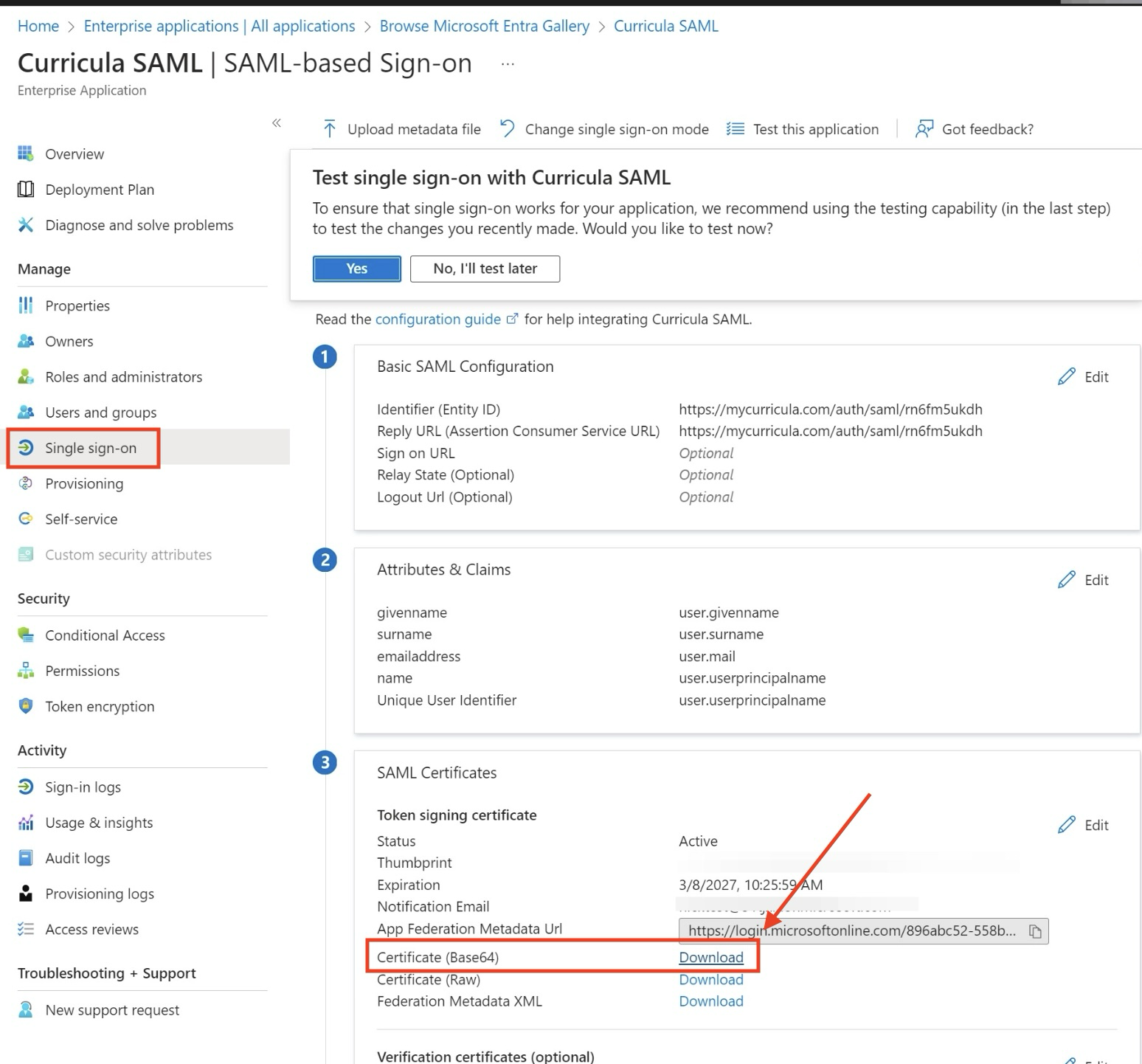Click the user.mail claim value
The width and height of the screenshot is (1142, 1064).
[x=707, y=656]
